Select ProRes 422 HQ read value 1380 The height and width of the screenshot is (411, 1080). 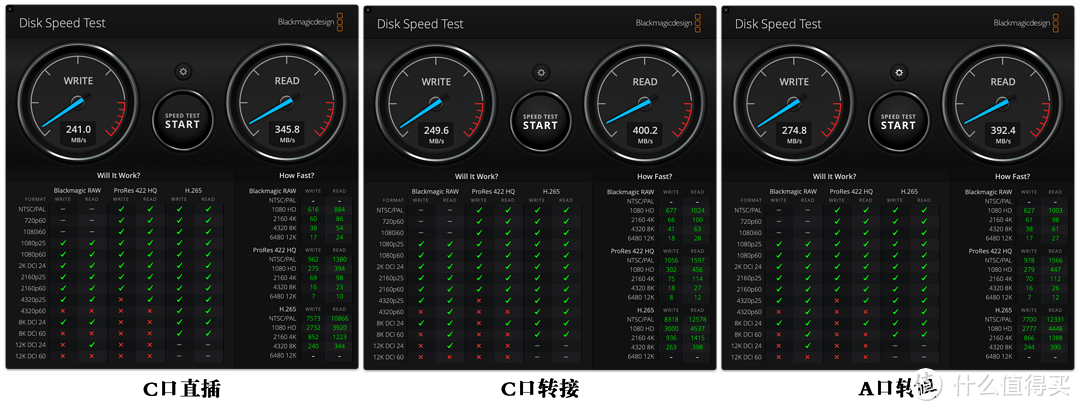(339, 259)
